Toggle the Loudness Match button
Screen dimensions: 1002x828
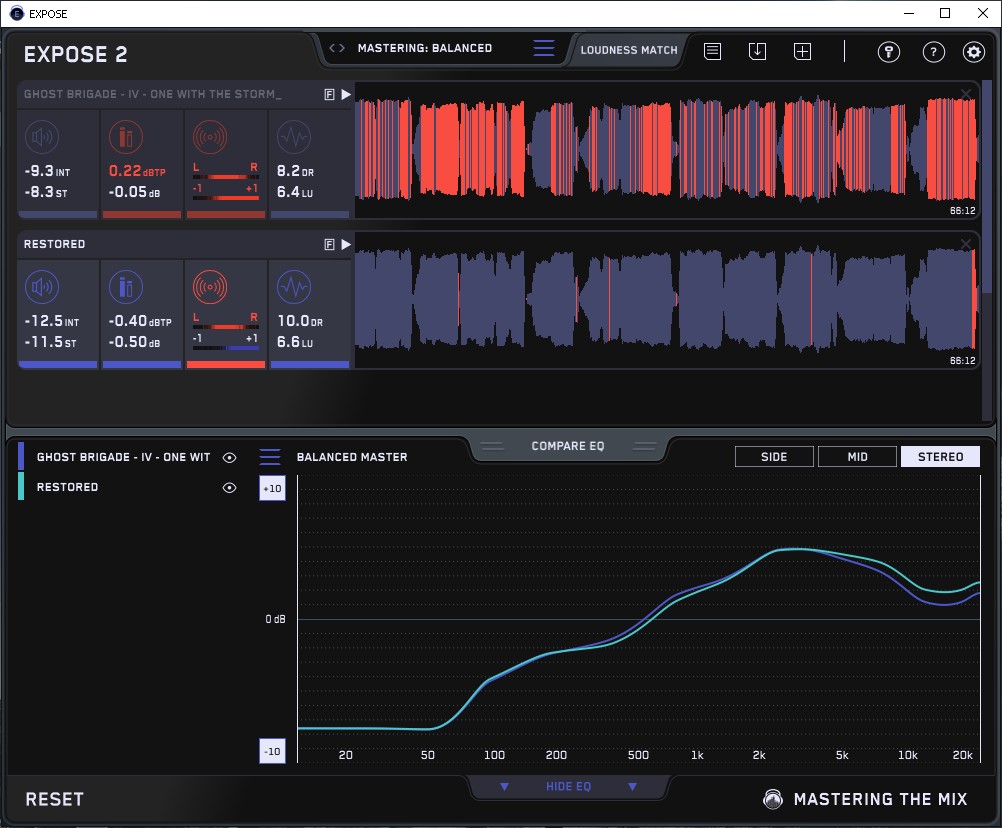(629, 50)
